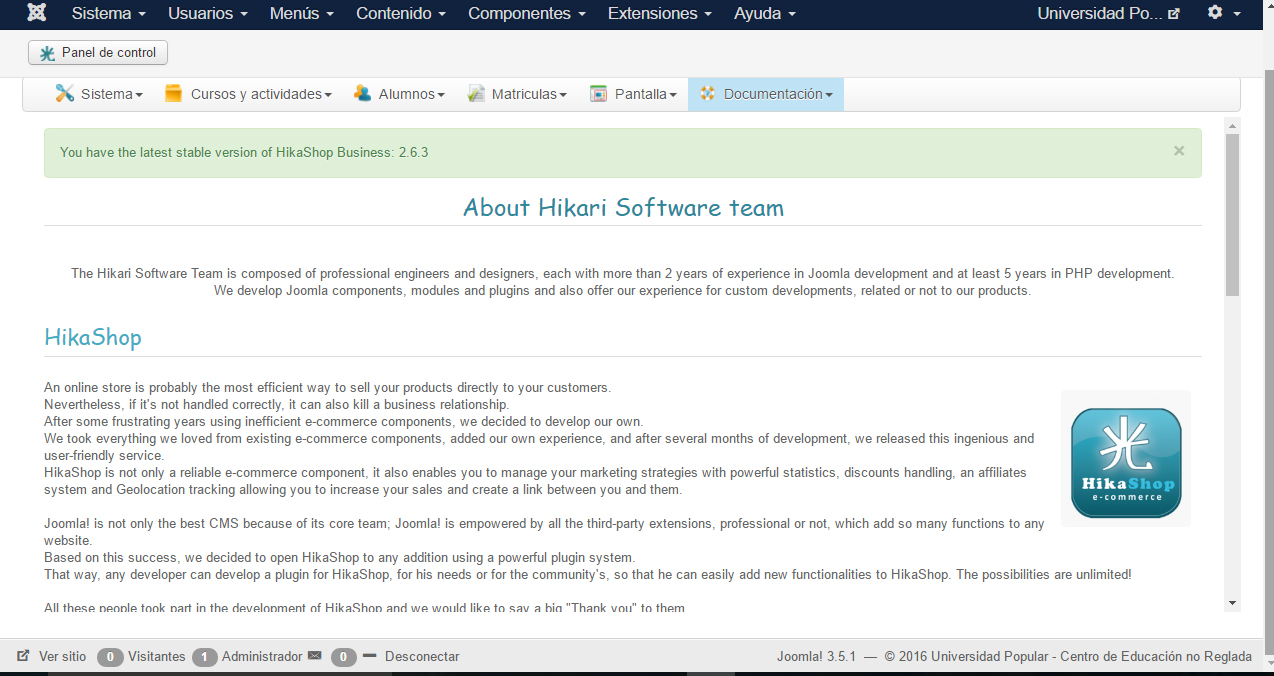The height and width of the screenshot is (676, 1274).
Task: Click the Sistema wrench icon
Action: (64, 93)
